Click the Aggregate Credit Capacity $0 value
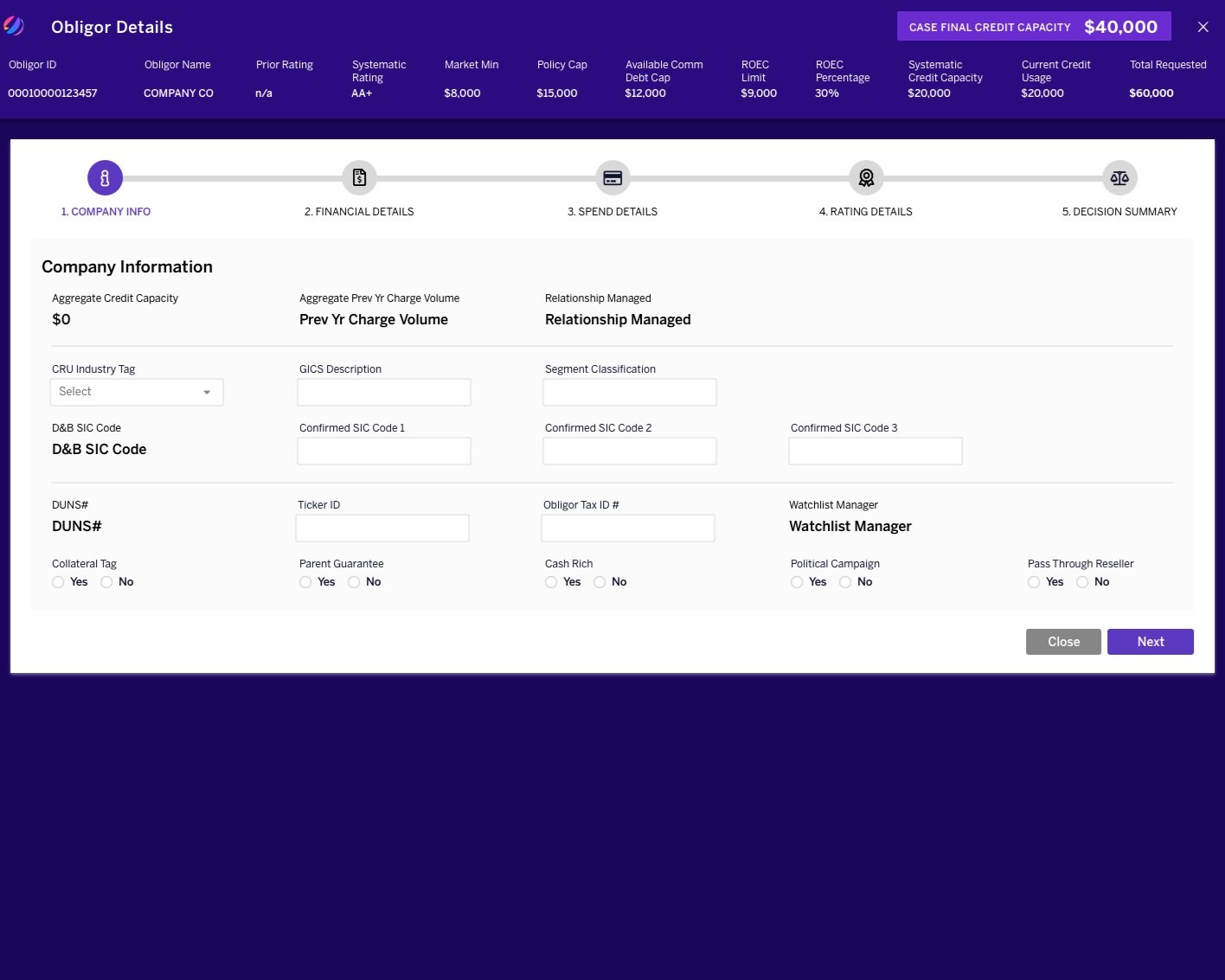 coord(61,320)
